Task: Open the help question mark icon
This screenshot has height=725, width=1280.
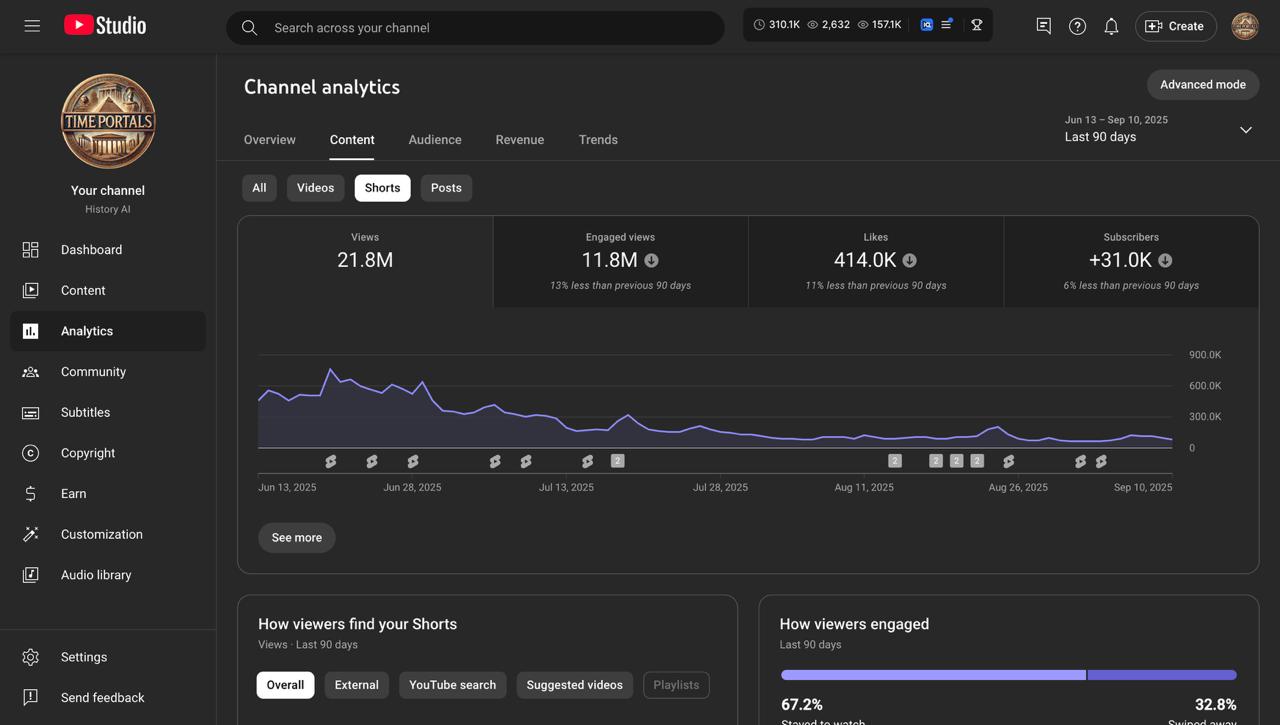Action: (1077, 27)
